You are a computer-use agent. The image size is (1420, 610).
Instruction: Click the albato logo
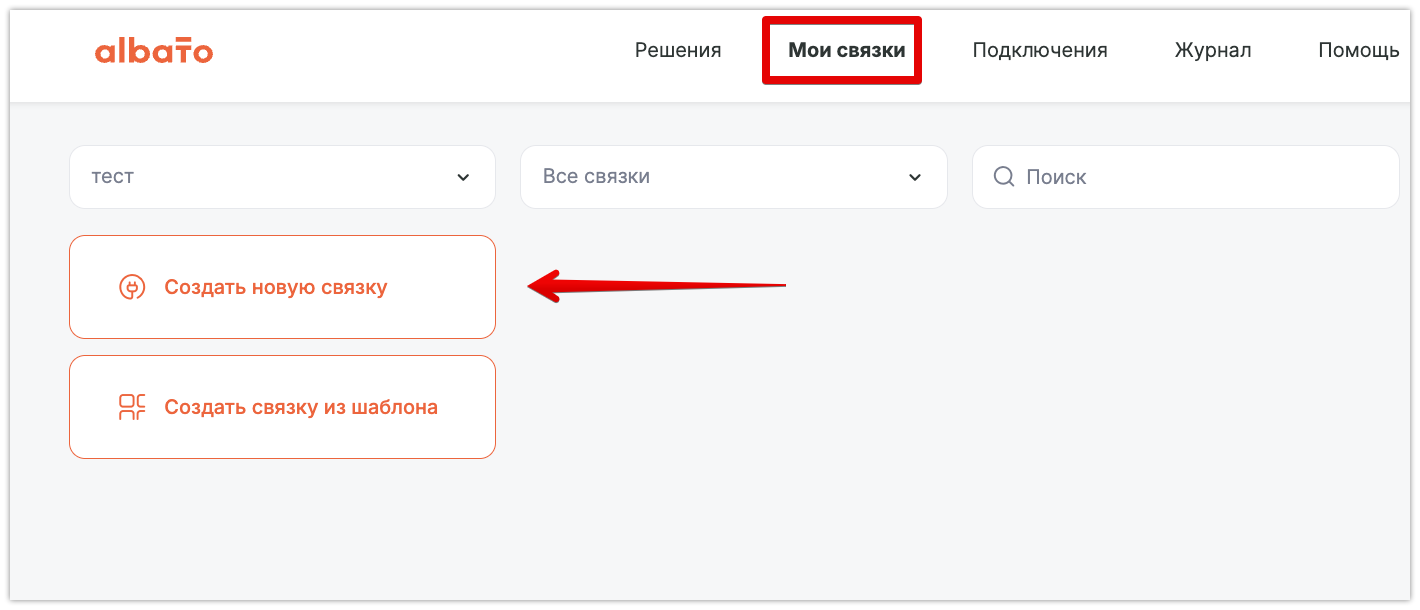154,51
